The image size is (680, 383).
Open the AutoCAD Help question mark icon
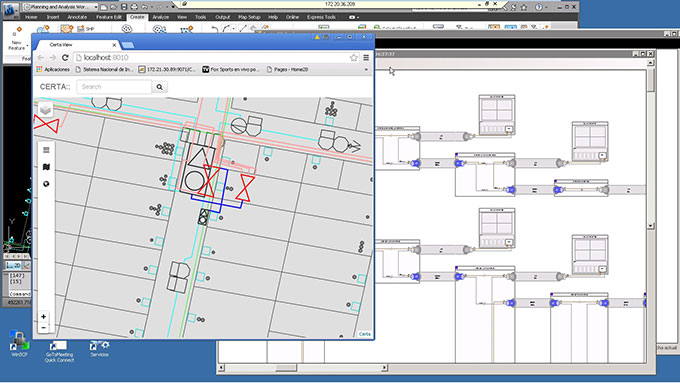pos(539,7)
